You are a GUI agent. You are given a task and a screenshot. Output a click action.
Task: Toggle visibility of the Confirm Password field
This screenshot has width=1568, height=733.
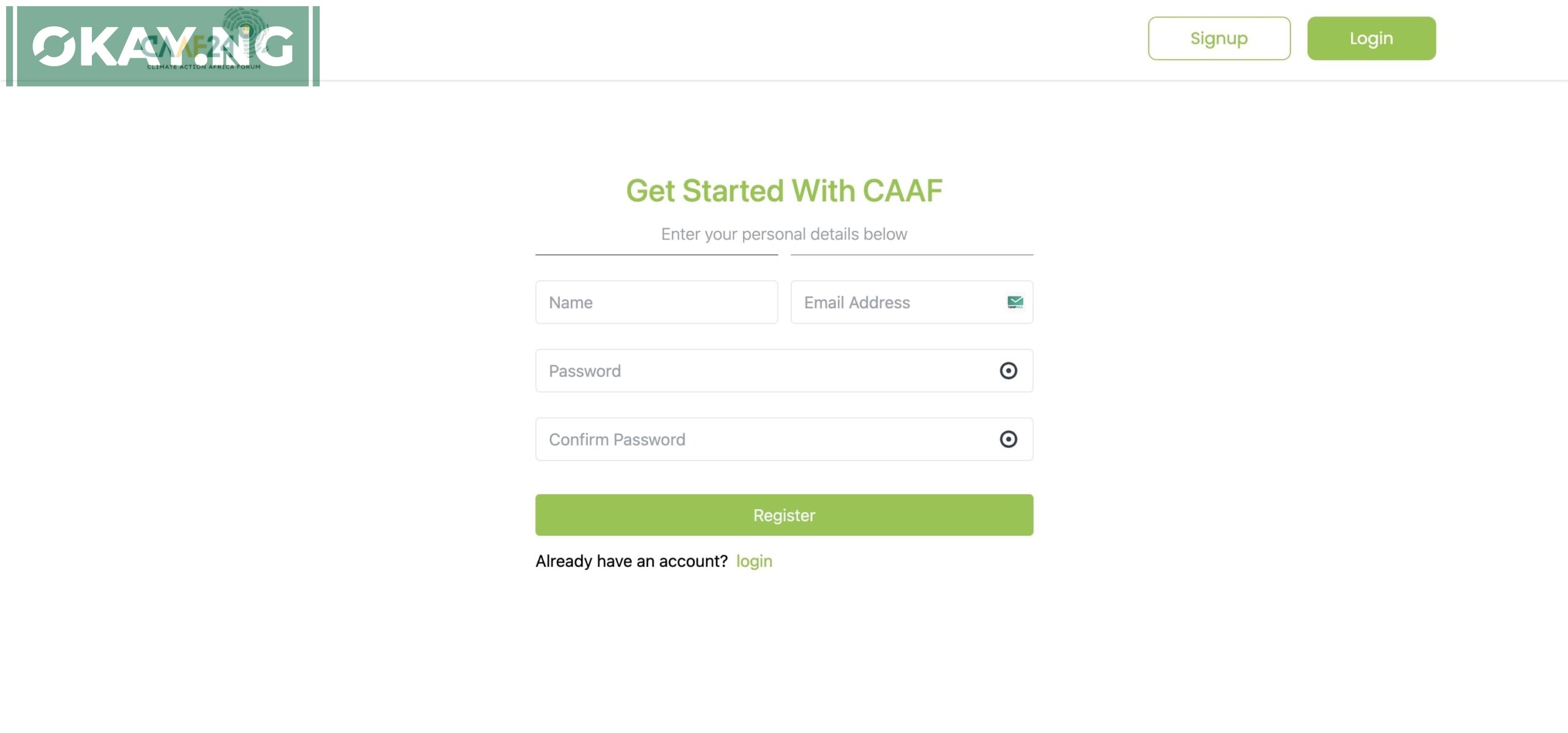[1008, 439]
